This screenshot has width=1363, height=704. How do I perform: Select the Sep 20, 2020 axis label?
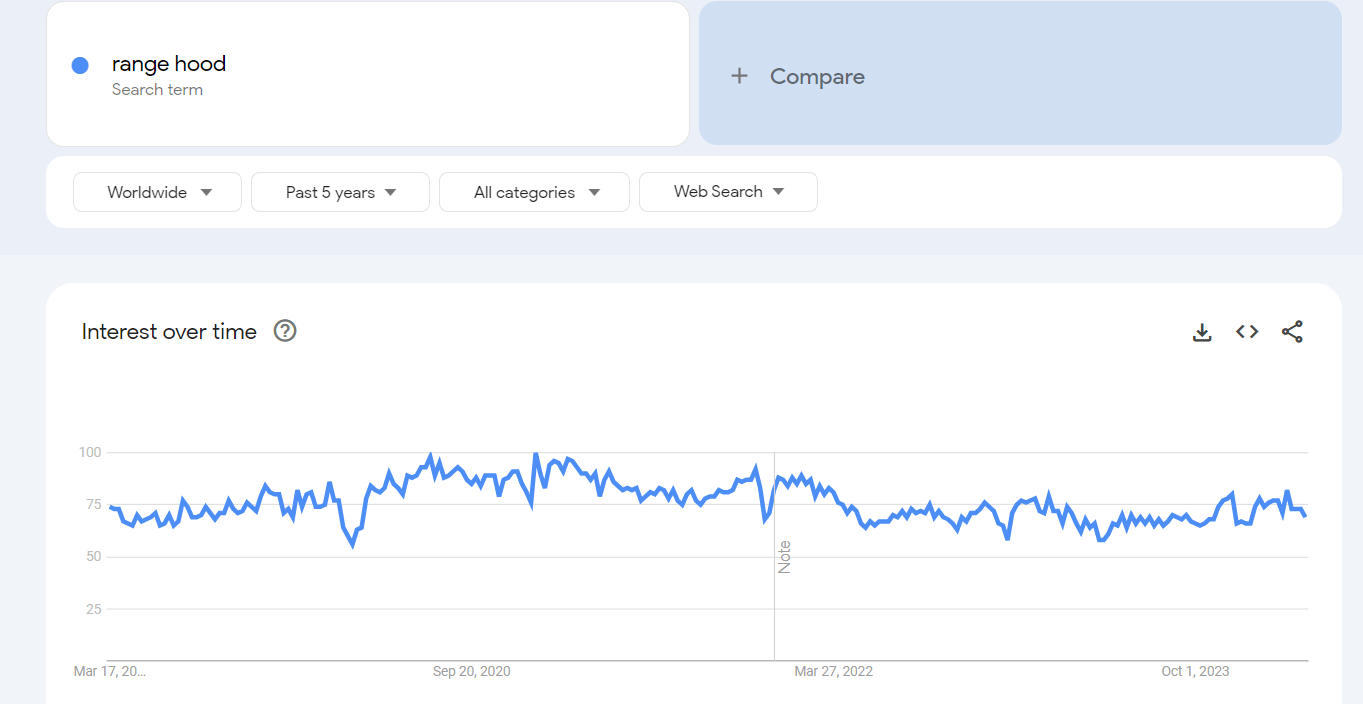point(471,671)
